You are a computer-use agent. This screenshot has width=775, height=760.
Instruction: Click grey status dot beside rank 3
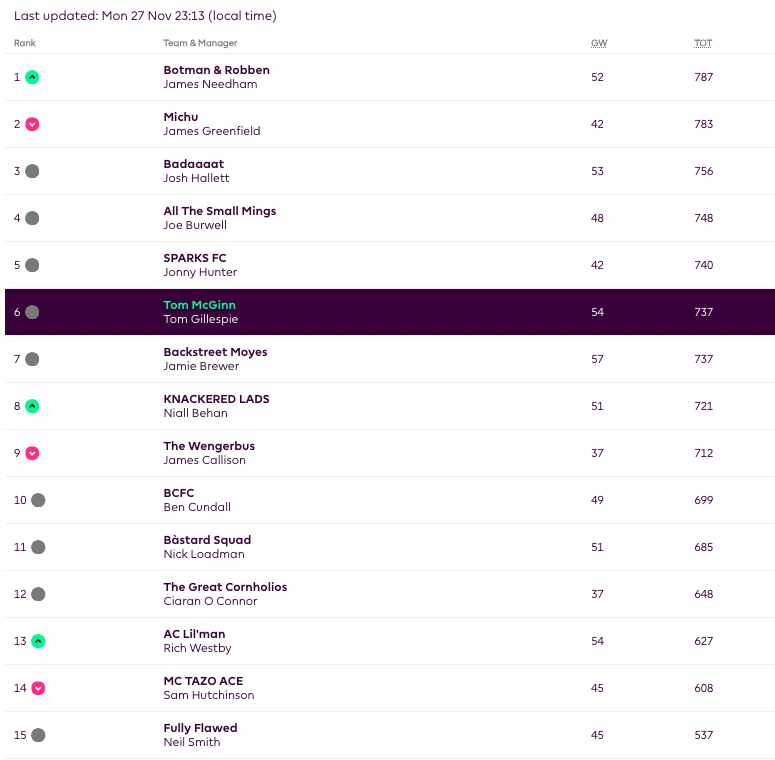tap(32, 171)
